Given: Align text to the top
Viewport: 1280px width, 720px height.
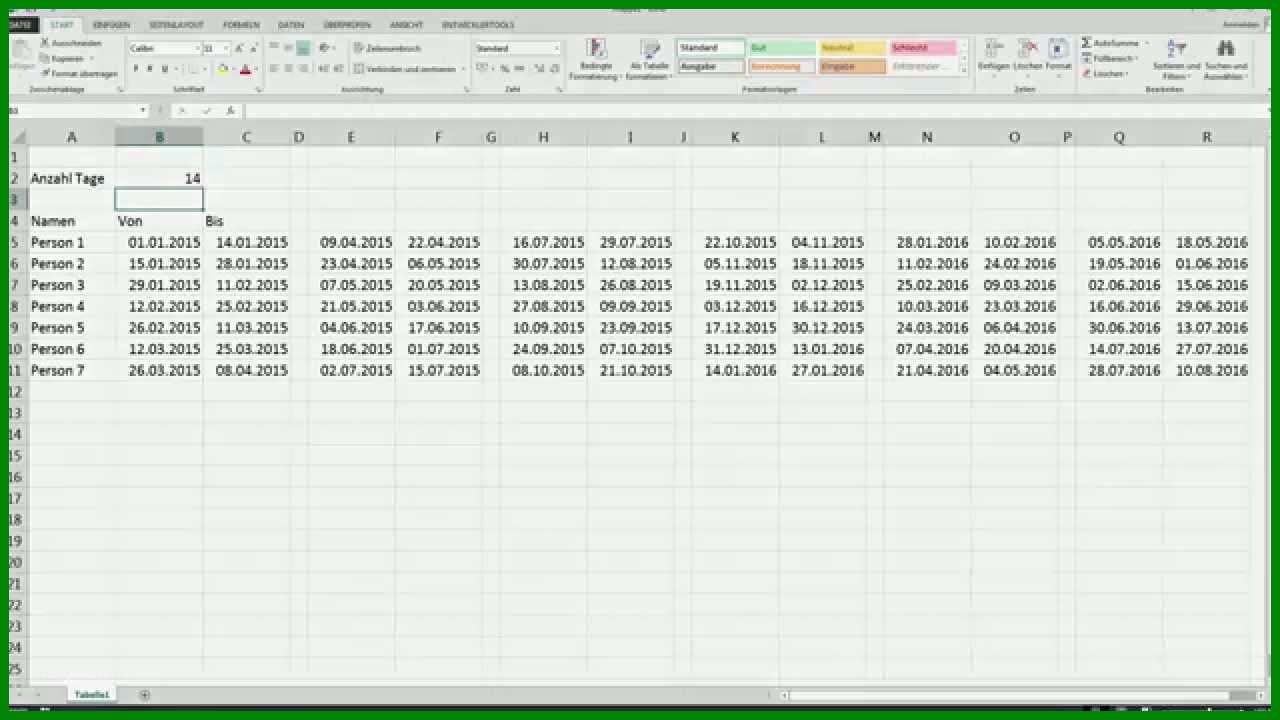Looking at the screenshot, I should tap(274, 48).
